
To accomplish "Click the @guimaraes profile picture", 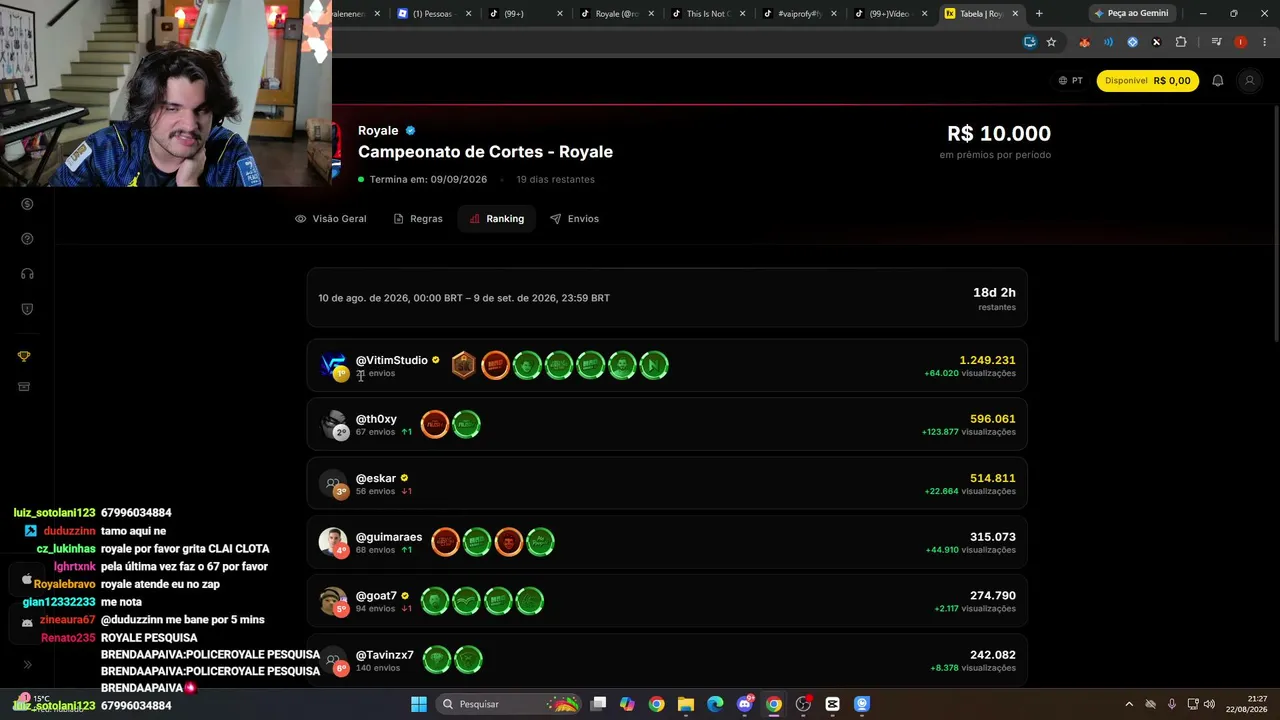I will coord(333,542).
